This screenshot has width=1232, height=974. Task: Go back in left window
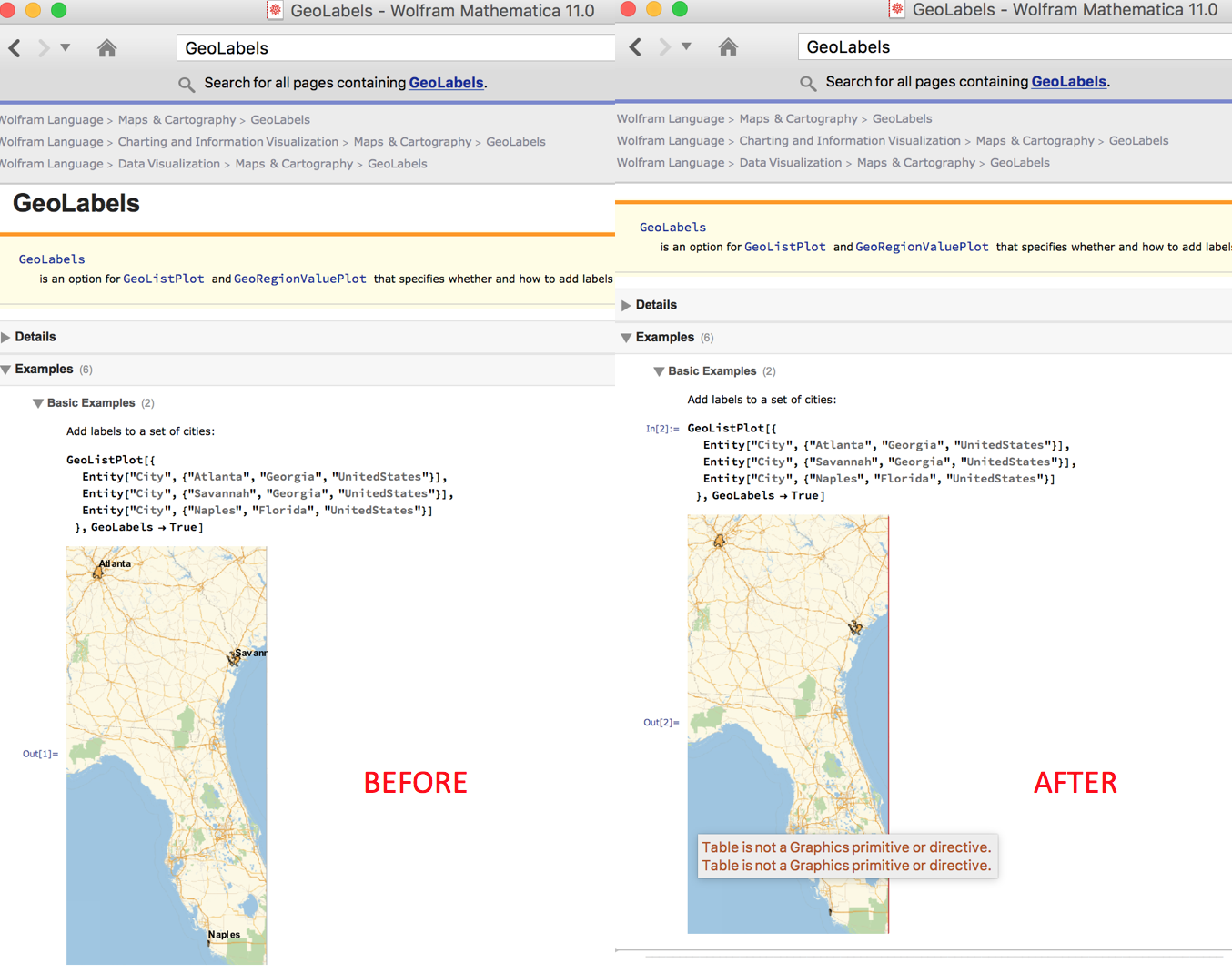tap(15, 48)
